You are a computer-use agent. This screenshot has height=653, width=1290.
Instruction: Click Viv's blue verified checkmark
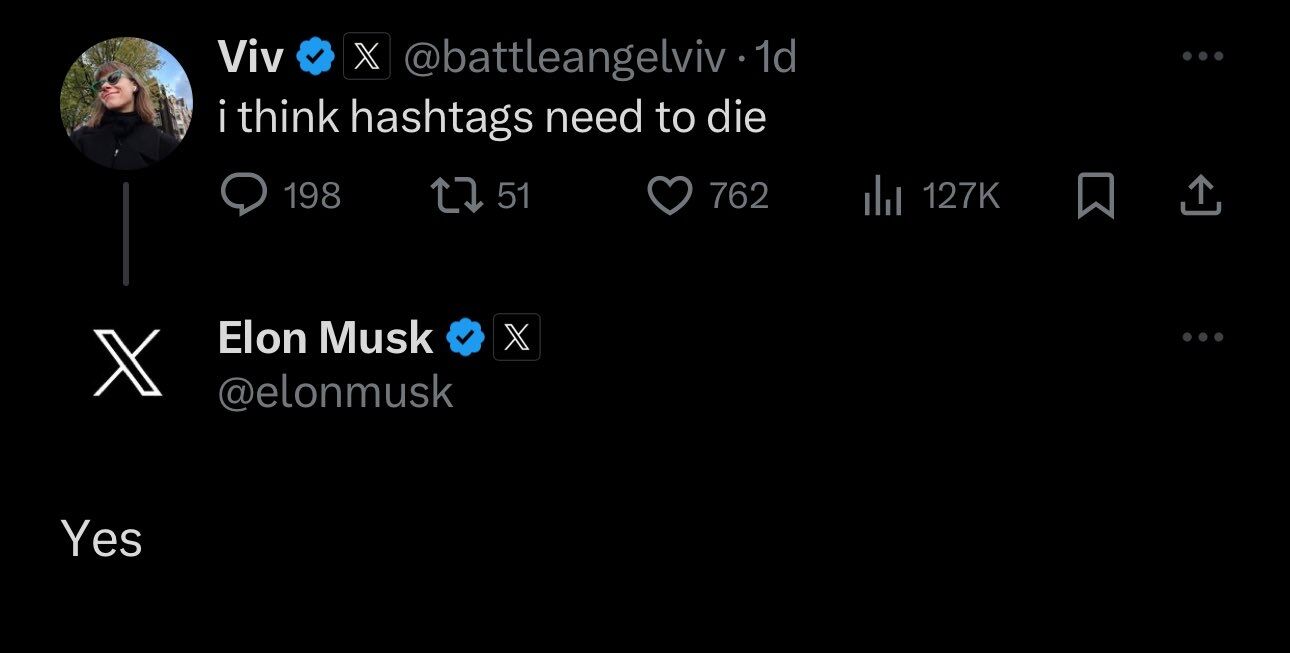pyautogui.click(x=316, y=59)
